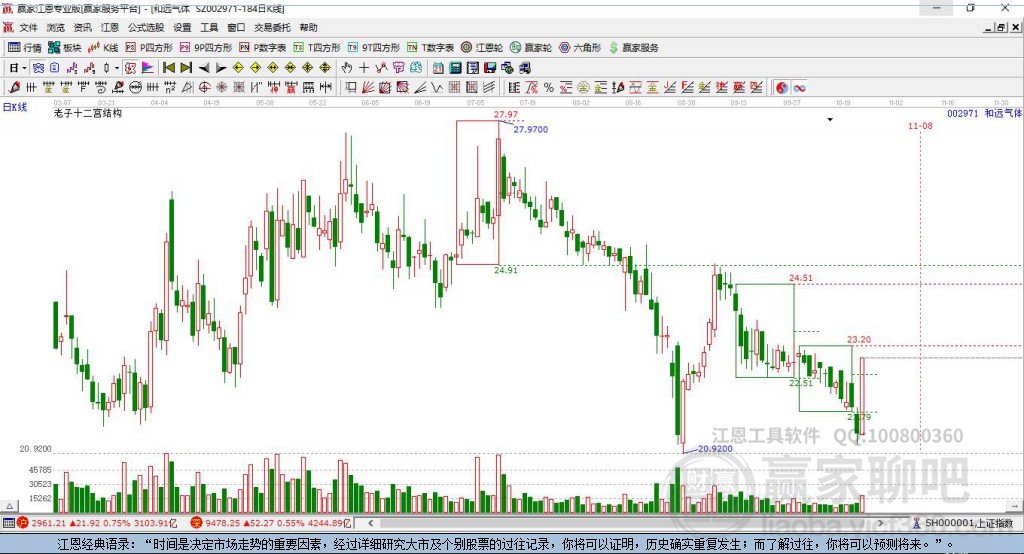Select the percent % retracement tool

[x=549, y=88]
